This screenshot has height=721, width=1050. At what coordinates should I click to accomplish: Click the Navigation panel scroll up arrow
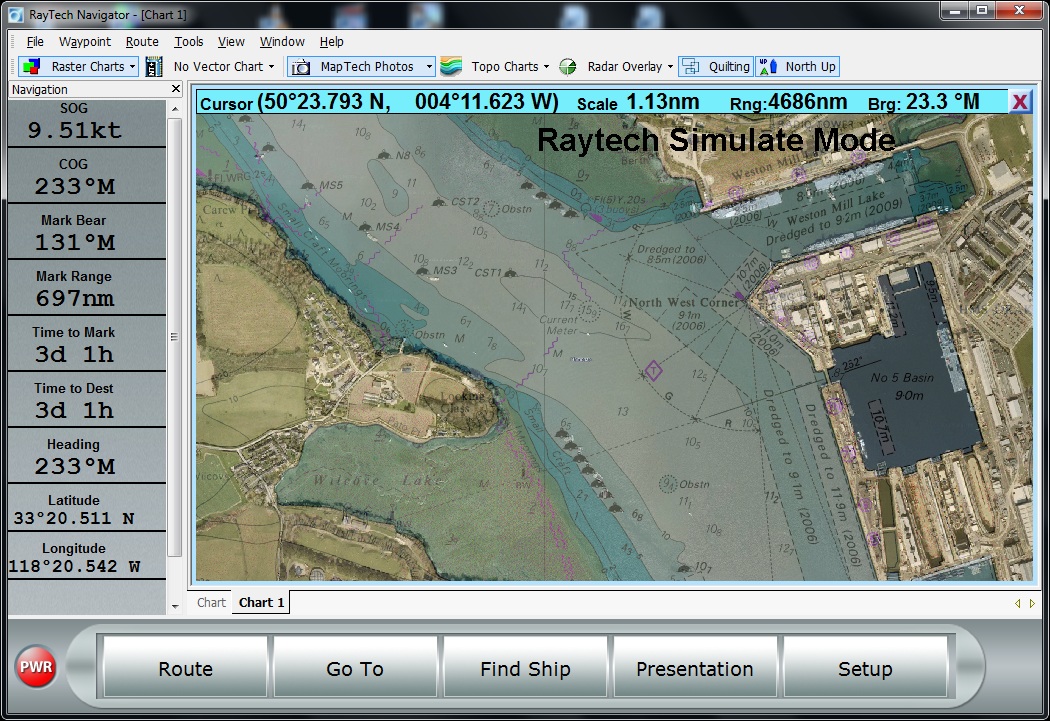pyautogui.click(x=175, y=108)
